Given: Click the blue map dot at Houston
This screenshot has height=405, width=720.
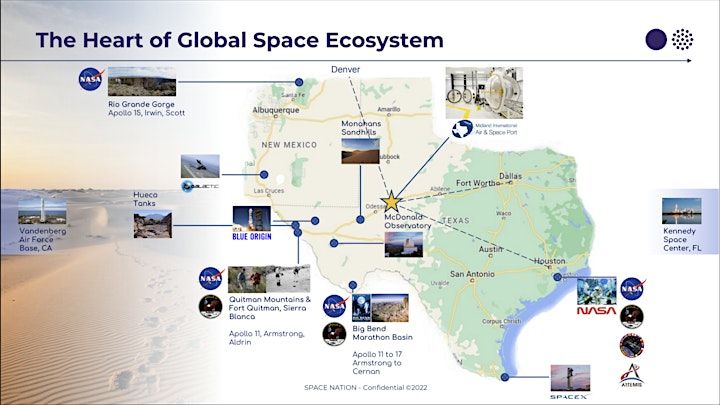Looking at the screenshot, I should click(x=557, y=277).
